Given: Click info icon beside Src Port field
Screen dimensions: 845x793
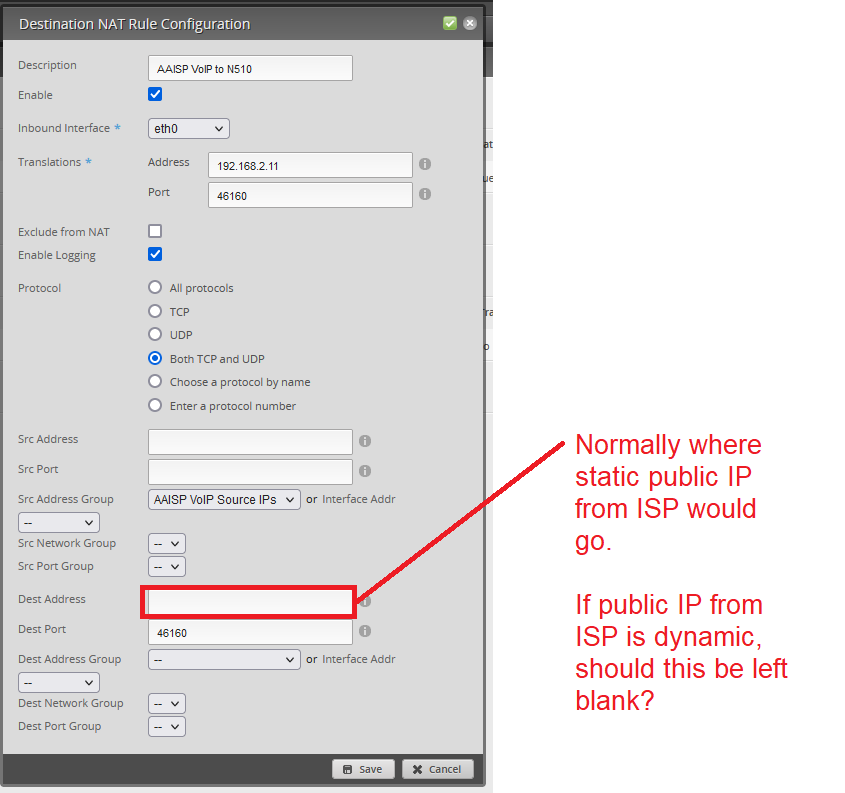Looking at the screenshot, I should [365, 470].
